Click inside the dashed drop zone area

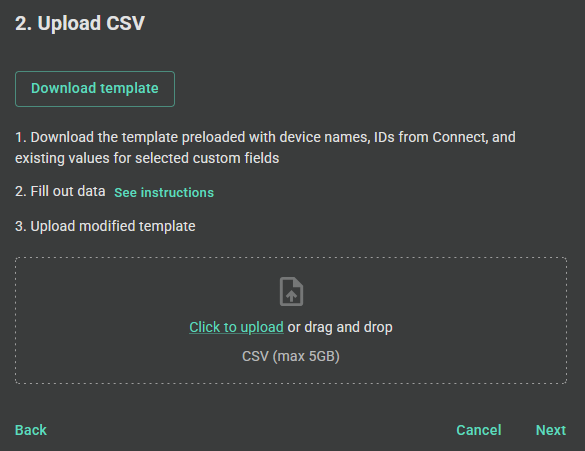291,320
